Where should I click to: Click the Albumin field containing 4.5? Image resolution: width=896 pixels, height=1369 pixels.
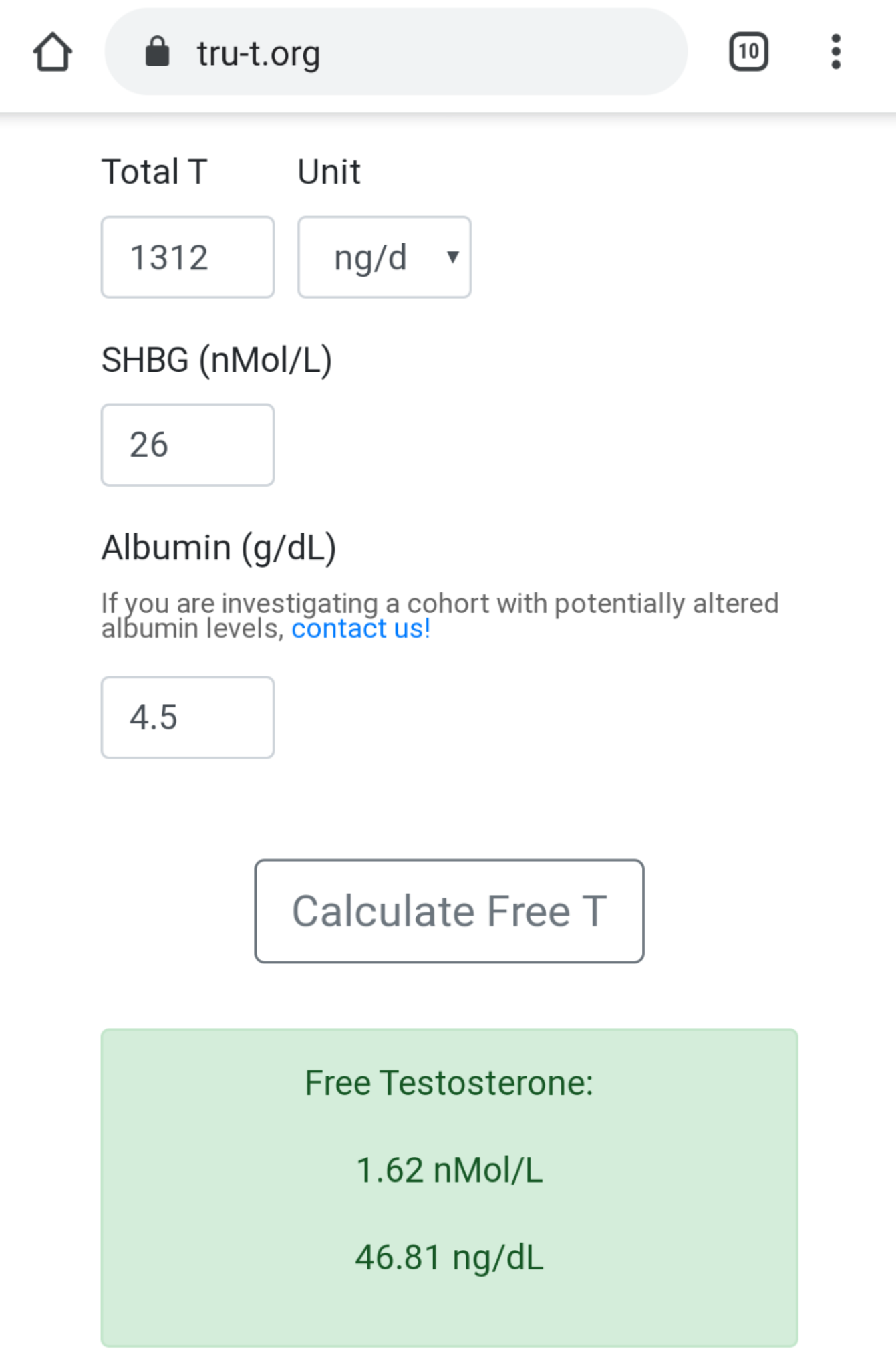tap(188, 718)
